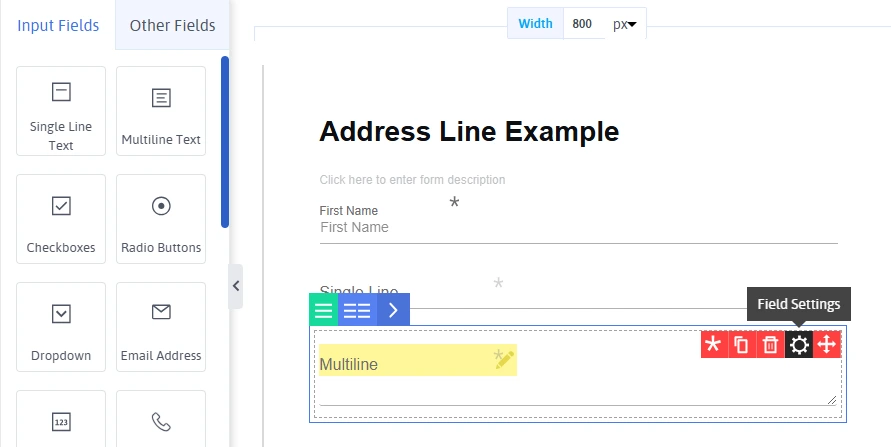The width and height of the screenshot is (891, 447).
Task: Click the green single-column layout icon
Action: (x=324, y=310)
